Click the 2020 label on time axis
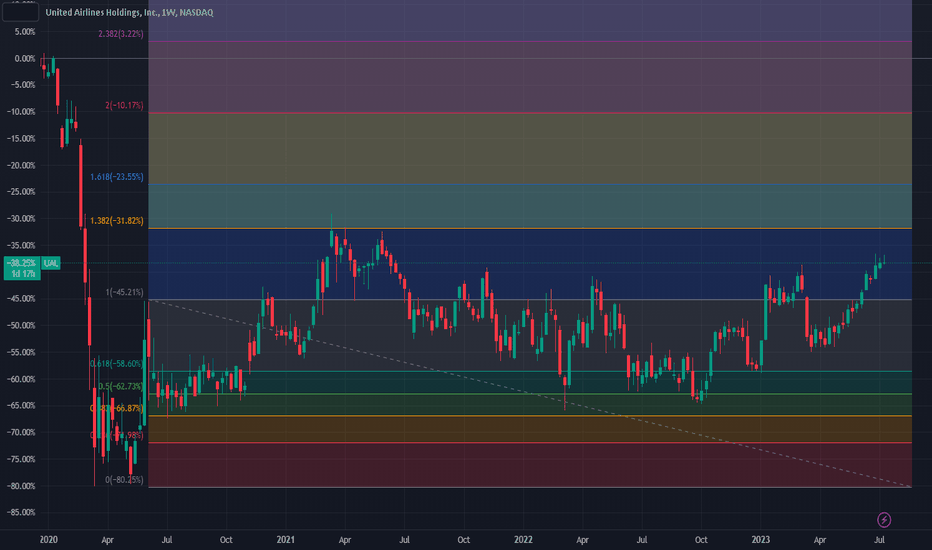Image resolution: width=932 pixels, height=550 pixels. [x=48, y=540]
